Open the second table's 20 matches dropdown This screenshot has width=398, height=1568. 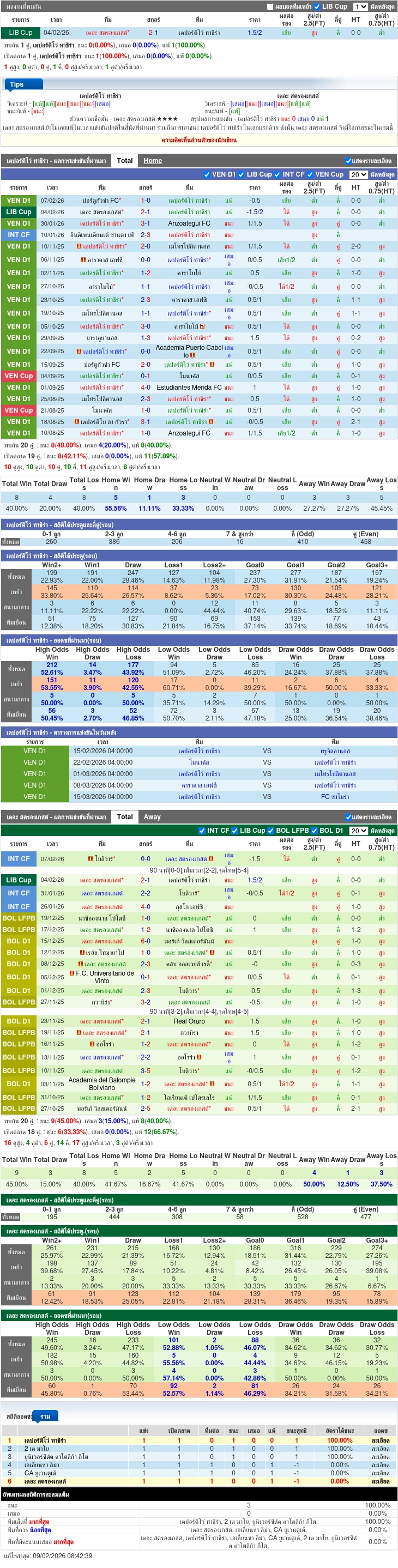358,830
